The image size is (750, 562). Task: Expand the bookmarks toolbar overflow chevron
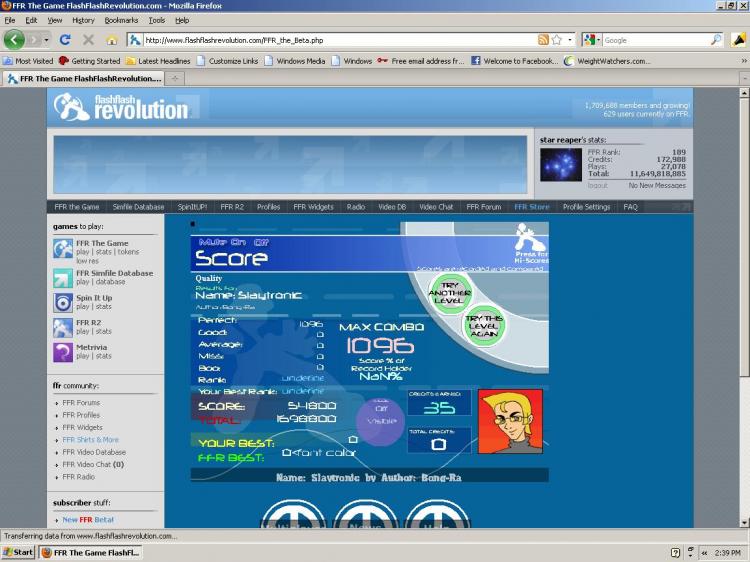click(744, 61)
